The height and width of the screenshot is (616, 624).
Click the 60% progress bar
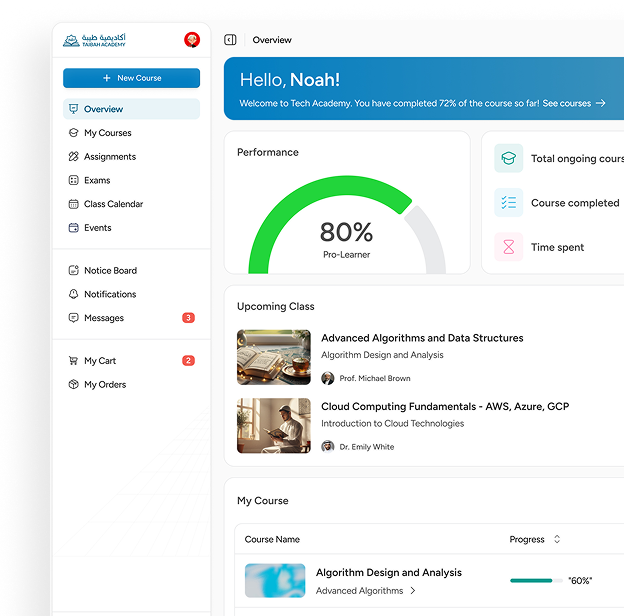pyautogui.click(x=531, y=580)
